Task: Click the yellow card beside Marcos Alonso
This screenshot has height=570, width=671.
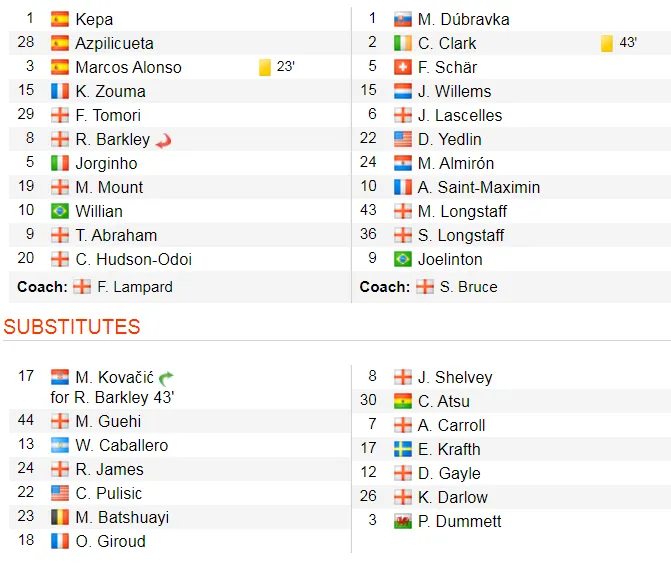Action: pyautogui.click(x=265, y=67)
